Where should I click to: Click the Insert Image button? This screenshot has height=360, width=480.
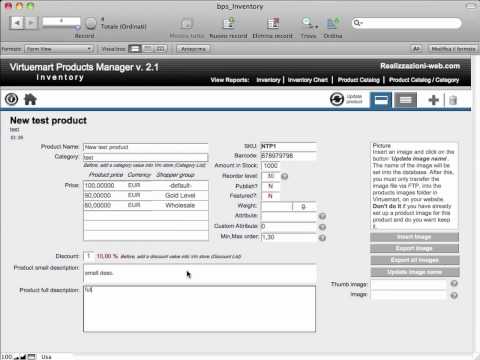click(415, 237)
